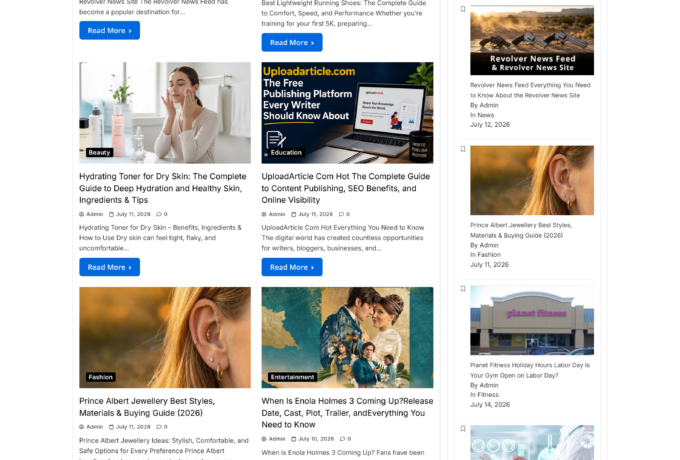Click comment icon under Enola Holmes 3 article
The height and width of the screenshot is (460, 680).
(342, 439)
